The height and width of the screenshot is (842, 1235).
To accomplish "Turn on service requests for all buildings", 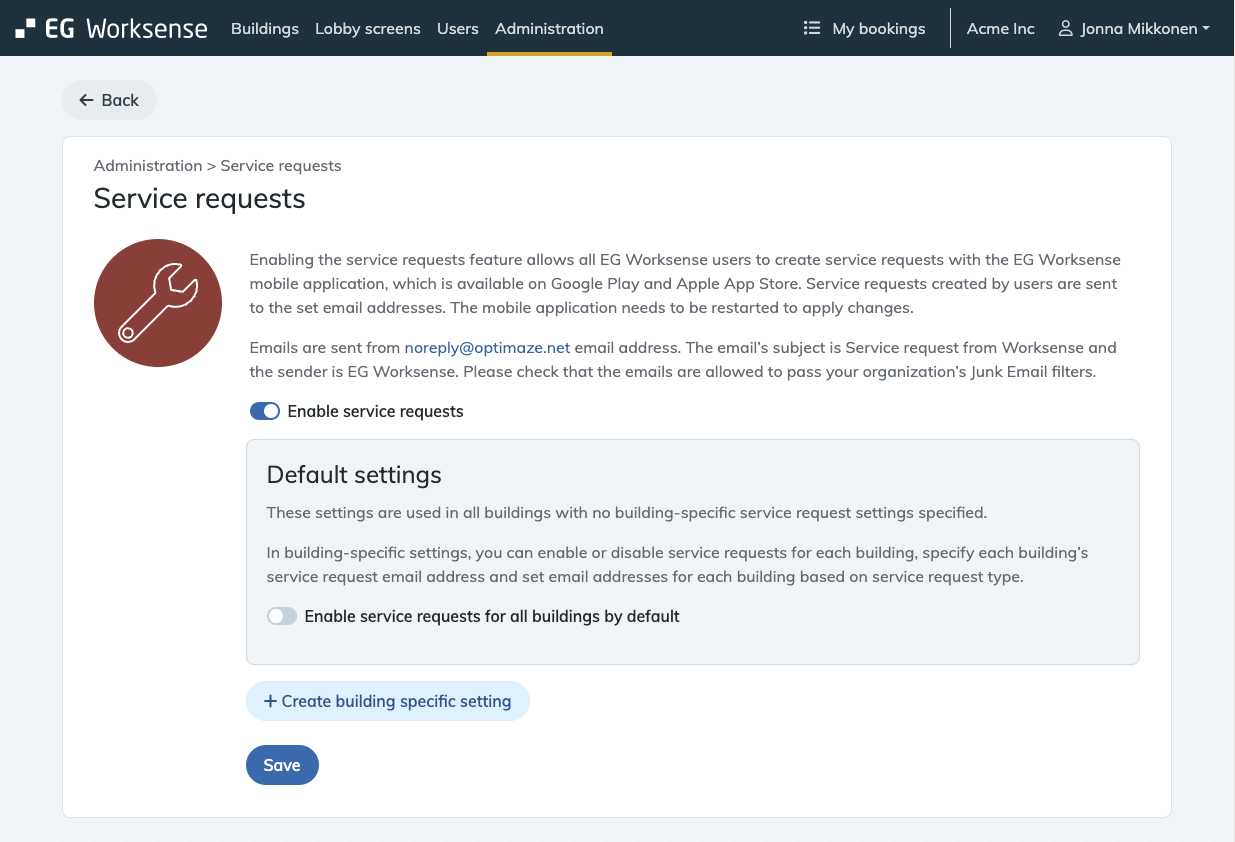I will pos(282,617).
